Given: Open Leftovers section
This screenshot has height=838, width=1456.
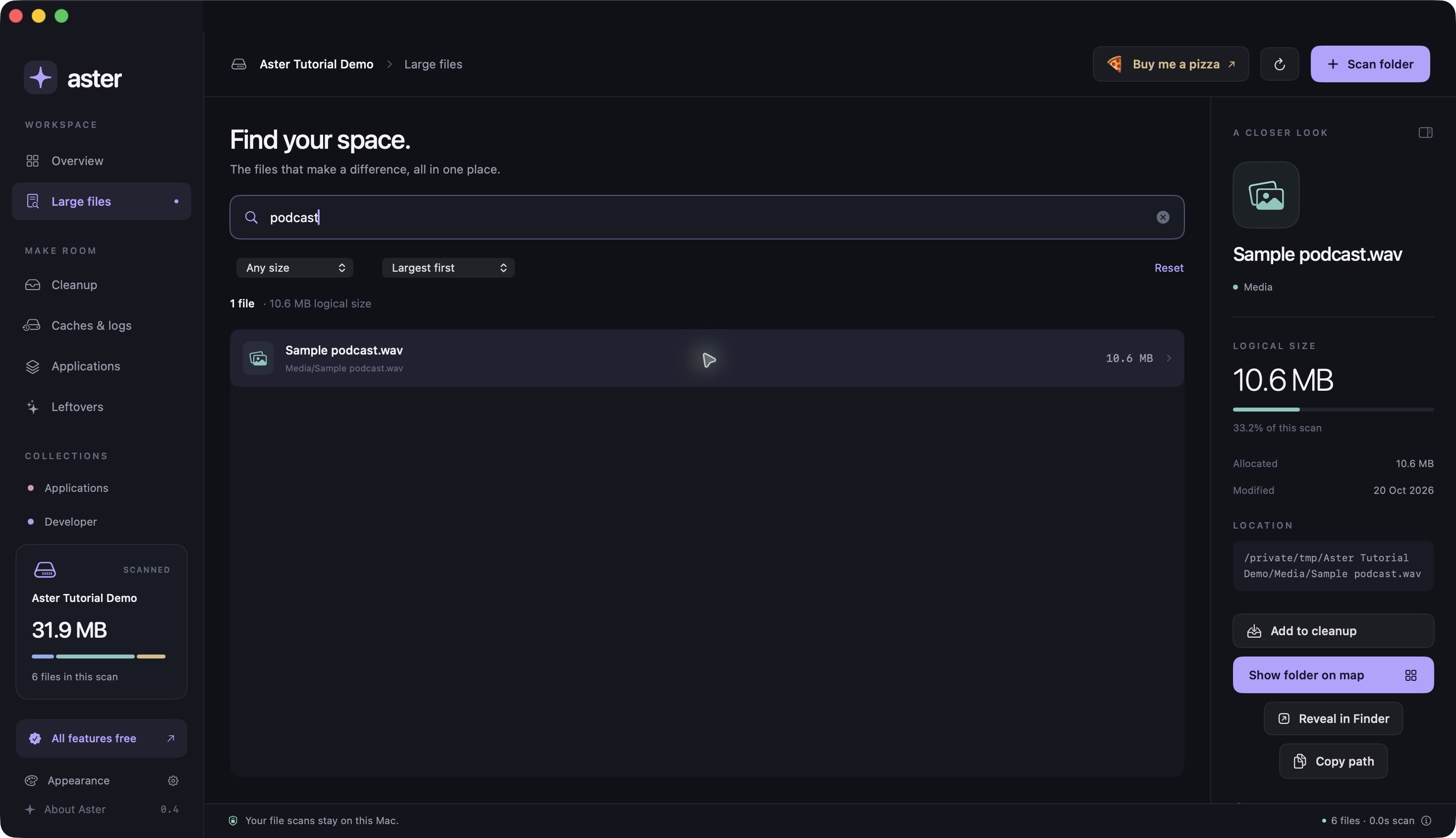Looking at the screenshot, I should coord(101,406).
